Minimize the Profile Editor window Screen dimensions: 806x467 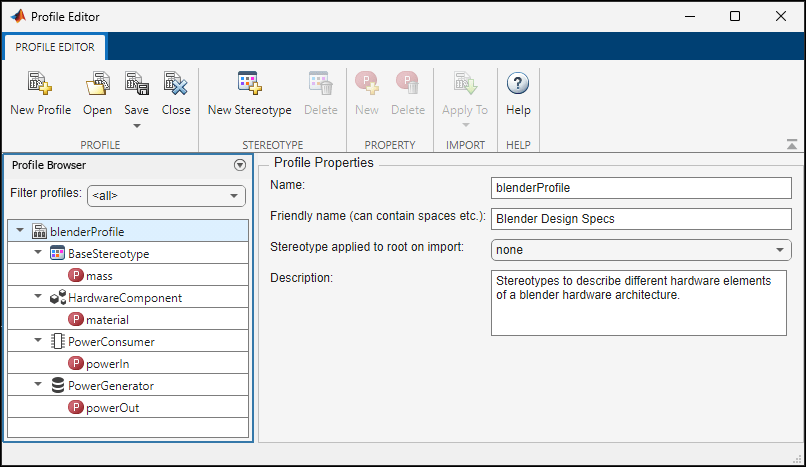pos(690,16)
